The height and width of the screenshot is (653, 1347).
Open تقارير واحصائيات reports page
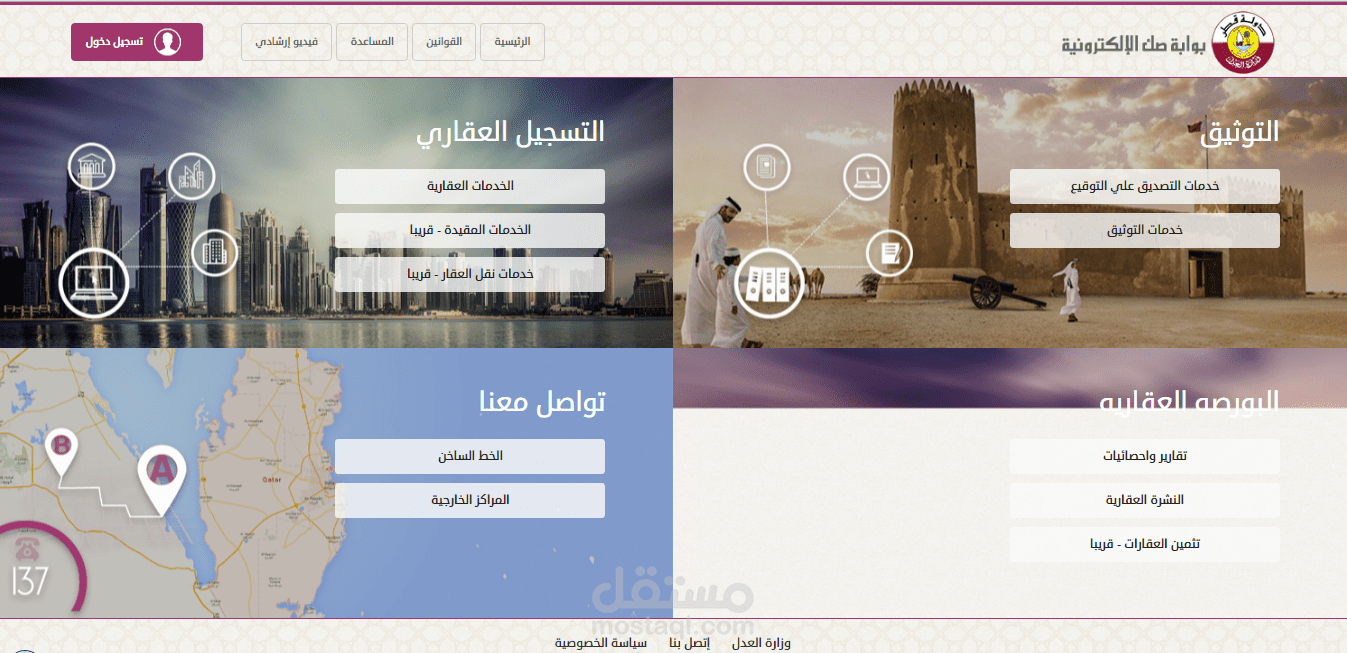[1144, 456]
